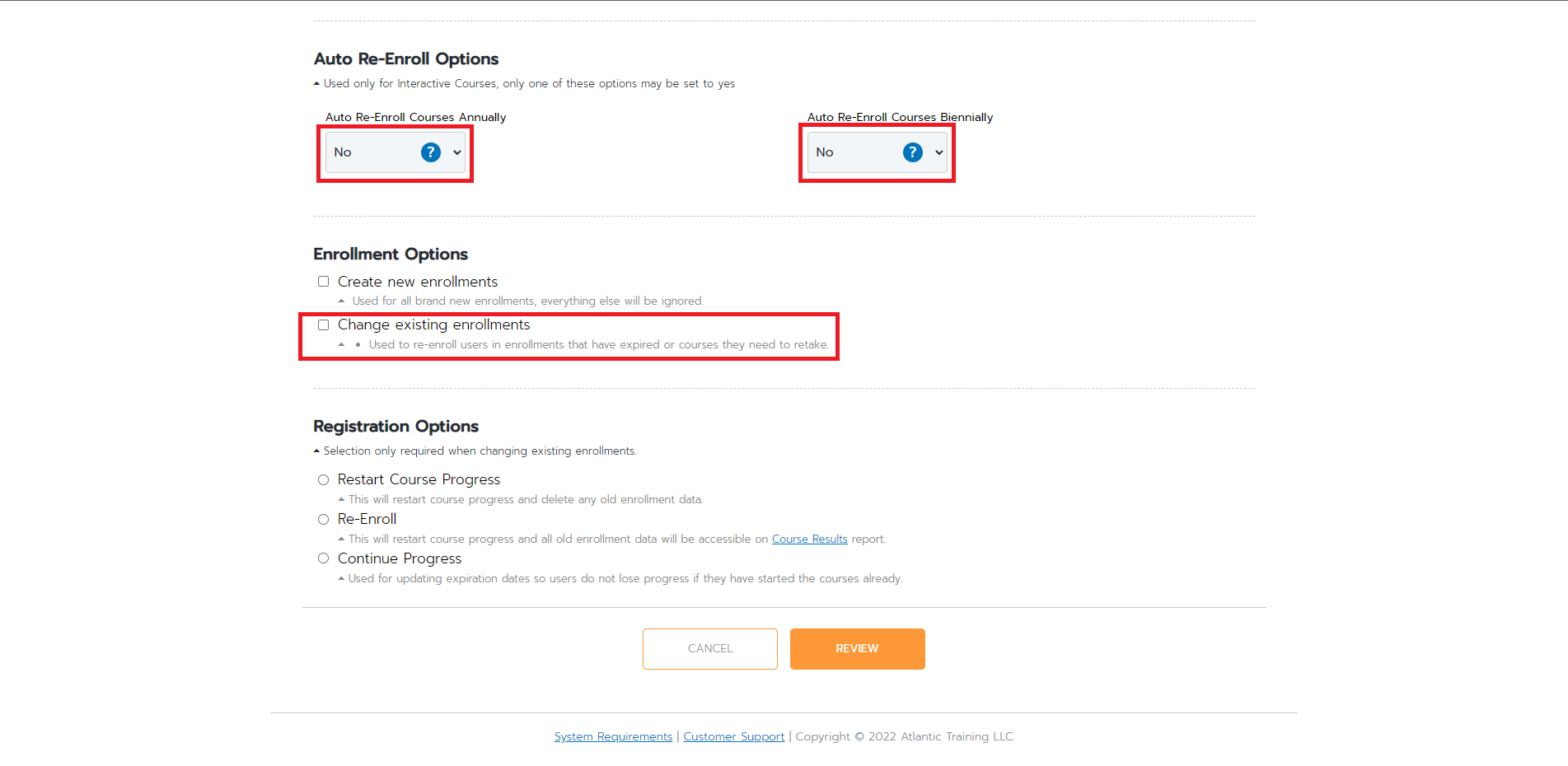Click the Change existing enrollments label
Screen dimensions: 1568x766
[x=433, y=325]
